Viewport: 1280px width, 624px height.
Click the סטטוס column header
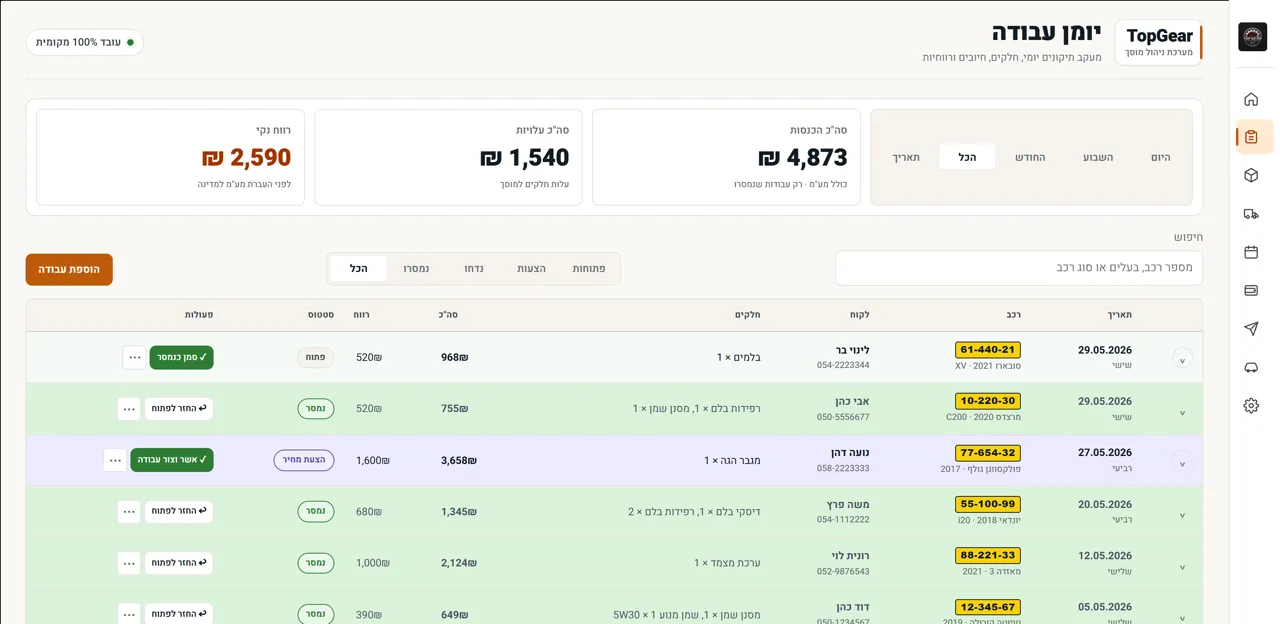tap(321, 315)
